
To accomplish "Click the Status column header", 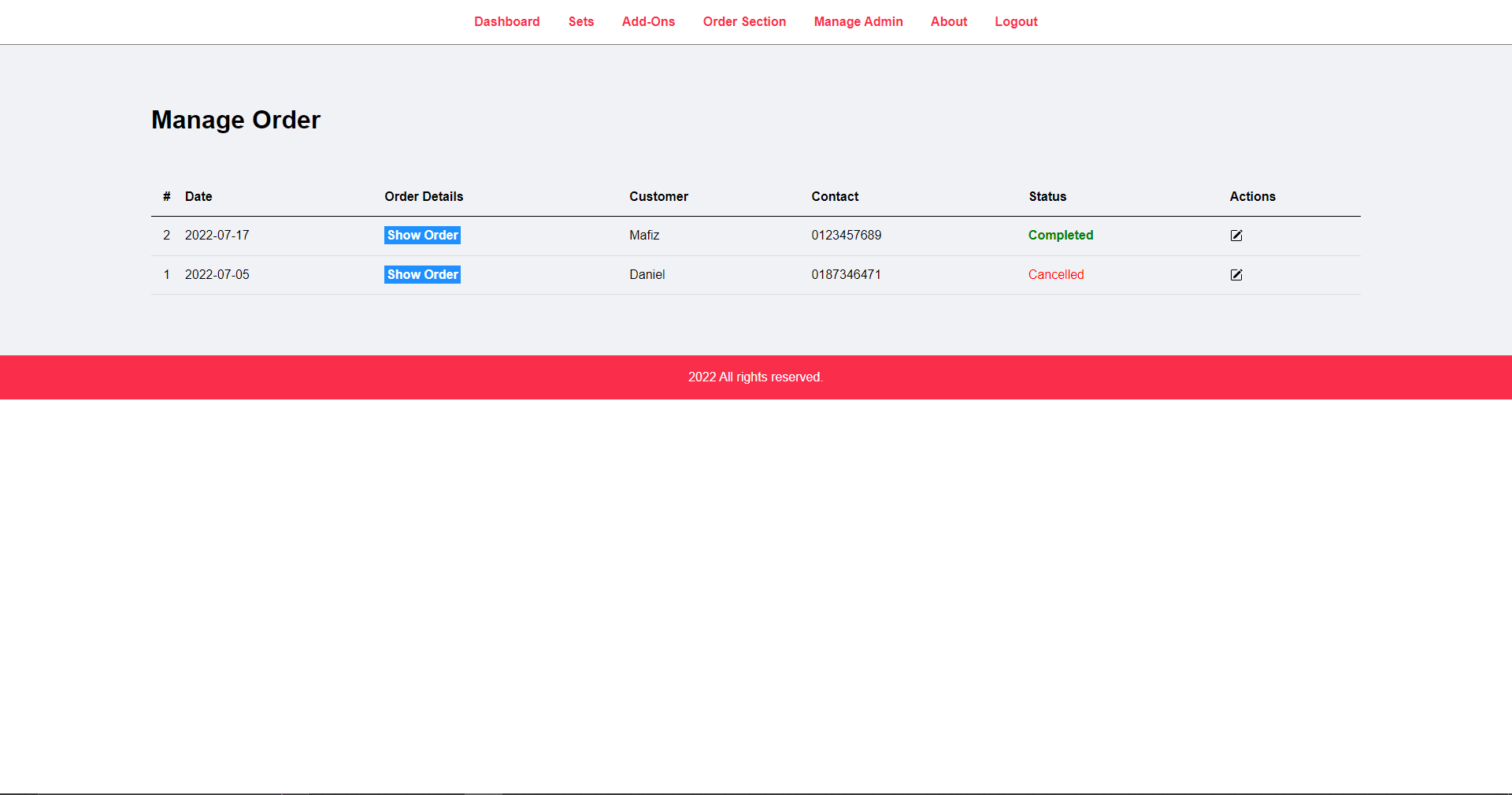I will (x=1047, y=197).
